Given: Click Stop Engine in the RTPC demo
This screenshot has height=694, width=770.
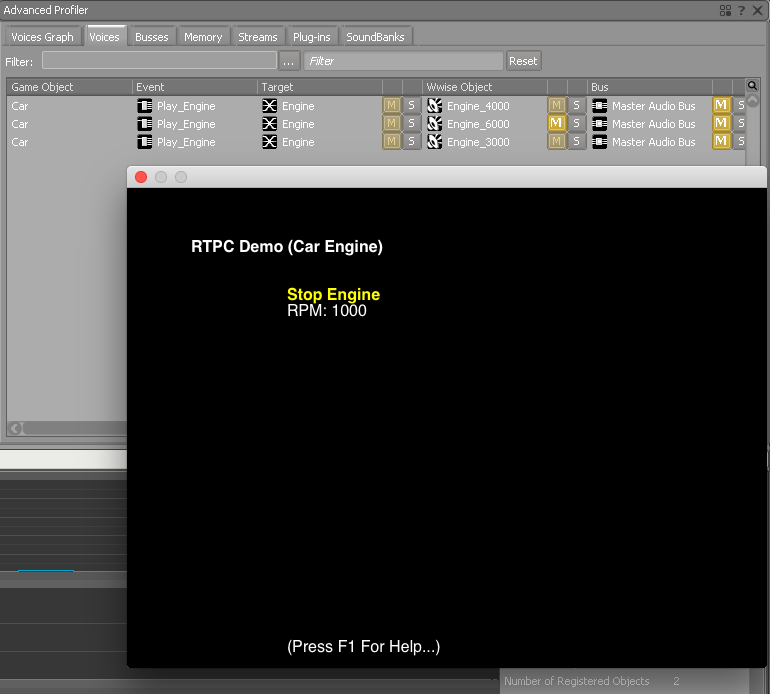Looking at the screenshot, I should (x=333, y=294).
